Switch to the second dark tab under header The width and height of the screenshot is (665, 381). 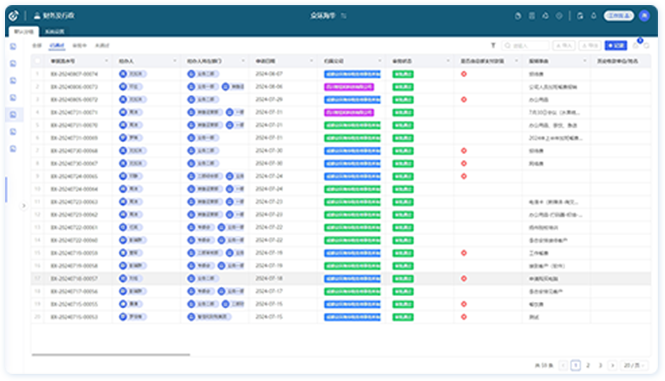pos(55,31)
